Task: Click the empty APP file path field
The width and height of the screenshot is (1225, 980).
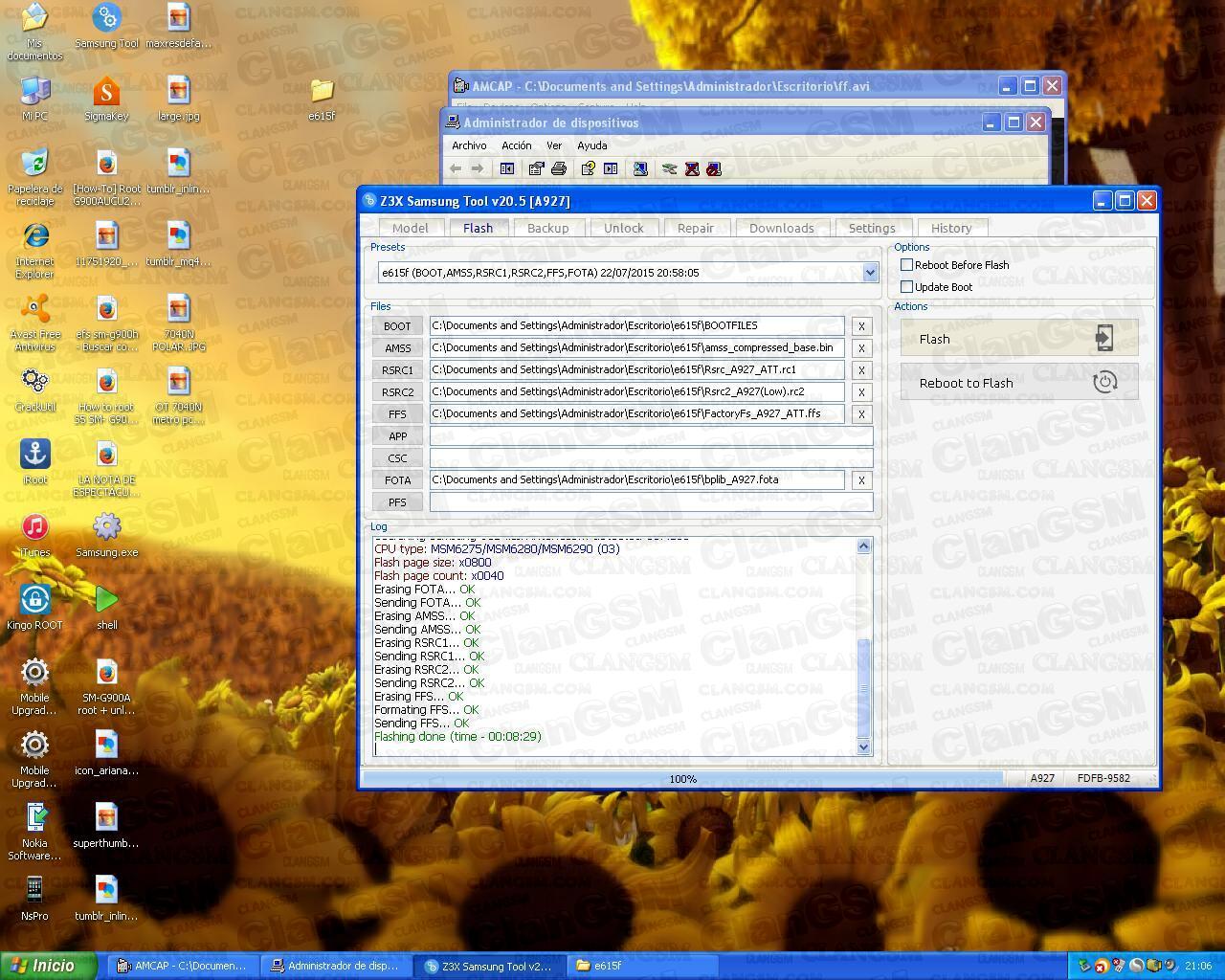Action: pyautogui.click(x=651, y=436)
